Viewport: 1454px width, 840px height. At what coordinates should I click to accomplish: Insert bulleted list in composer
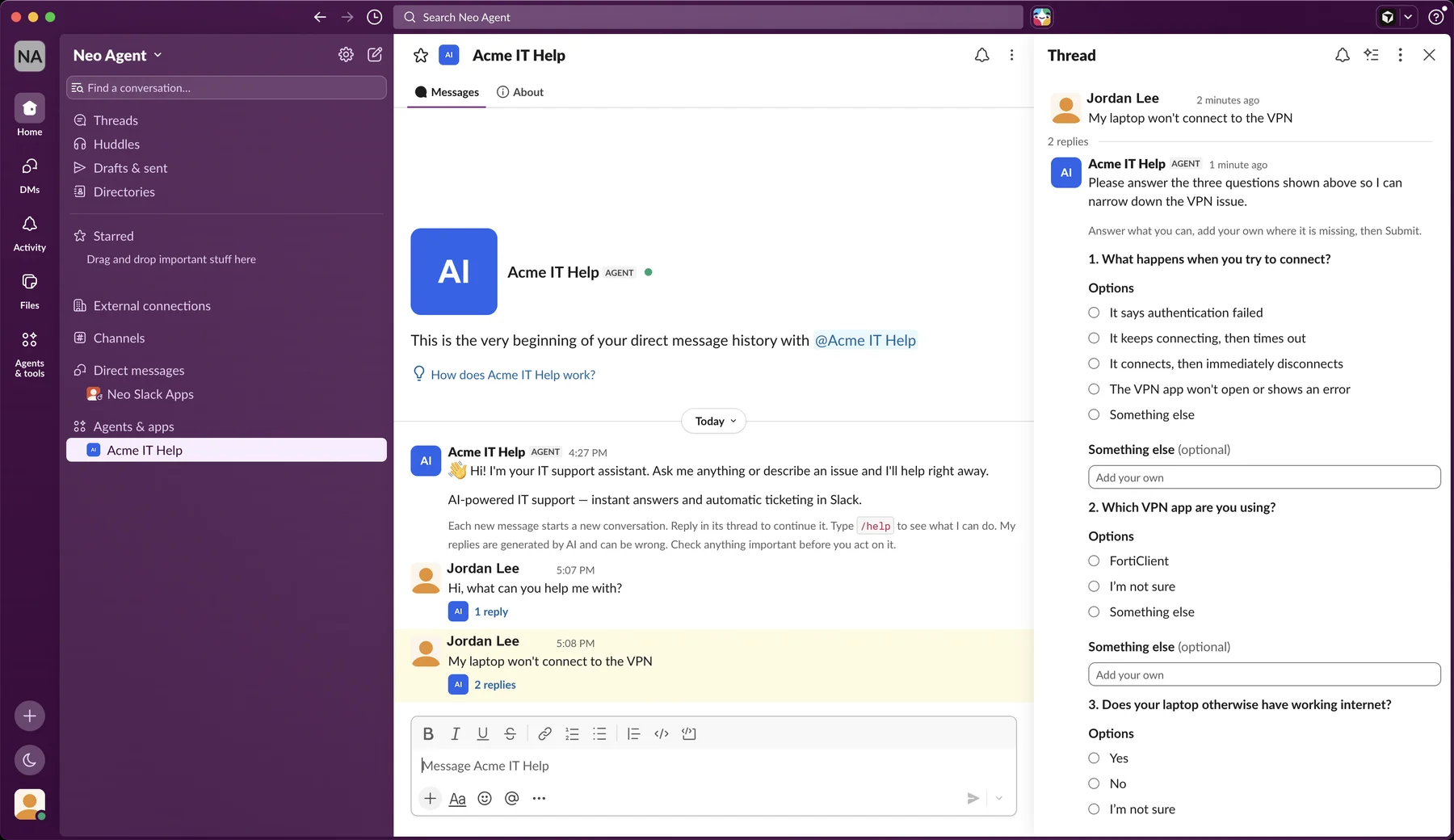pos(599,733)
